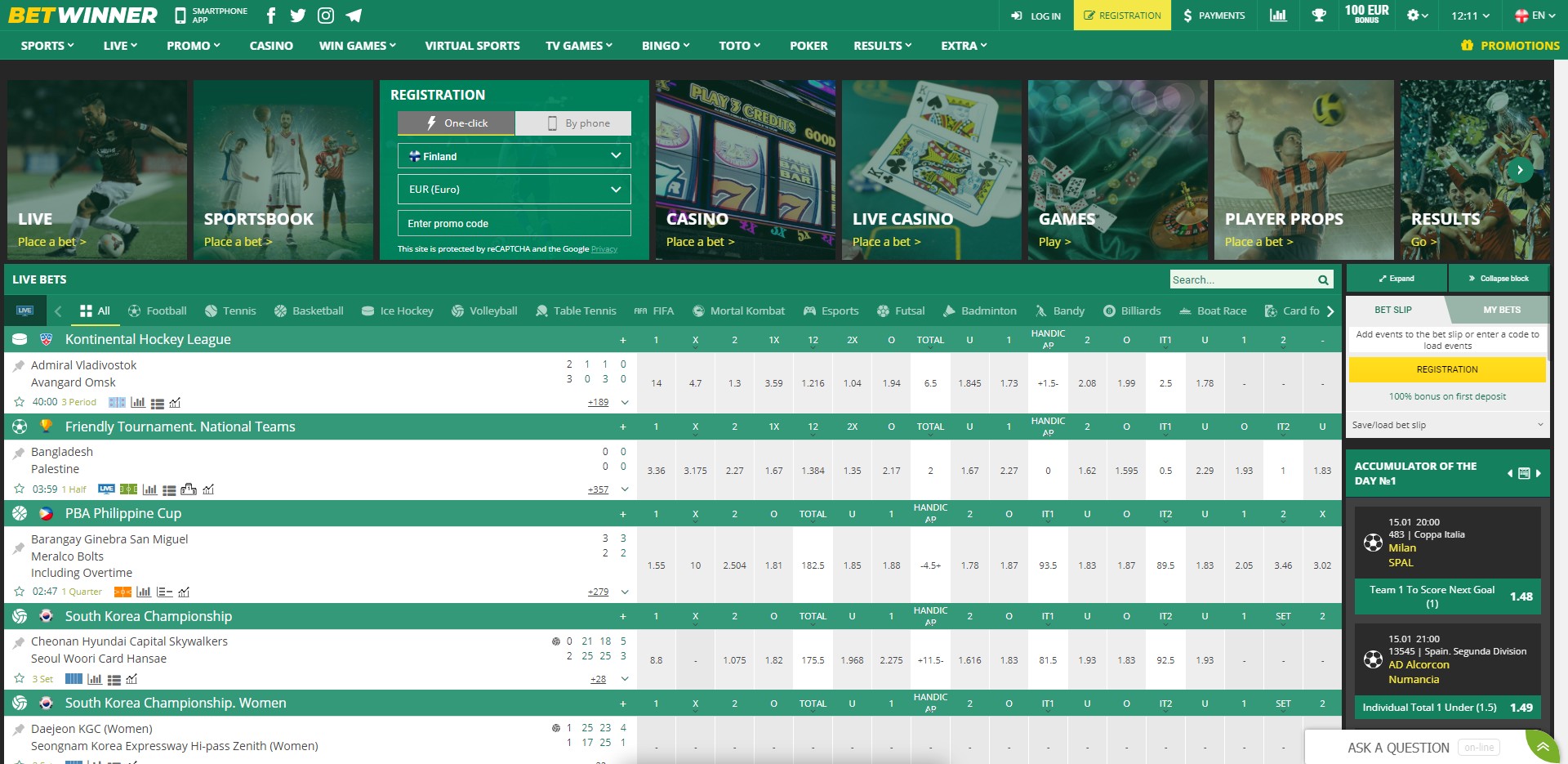Select One-click registration mode
Screen dimensions: 1568x764
point(457,123)
